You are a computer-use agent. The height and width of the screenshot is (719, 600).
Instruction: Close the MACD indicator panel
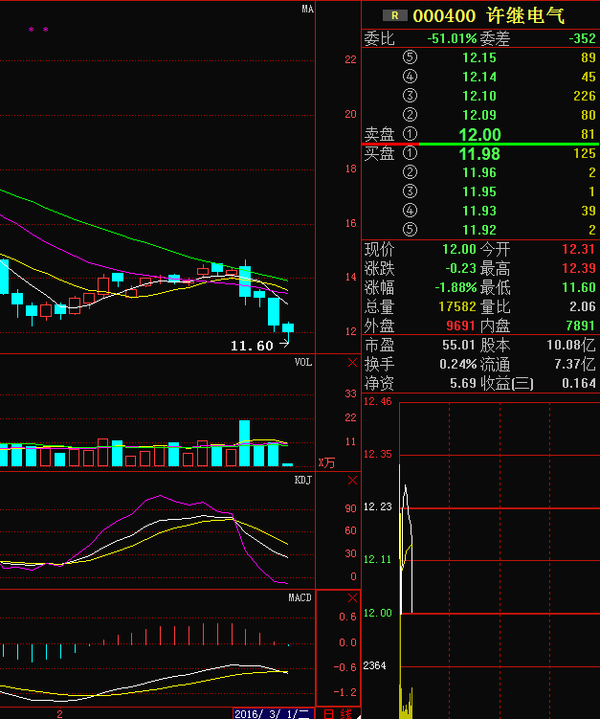pyautogui.click(x=351, y=598)
